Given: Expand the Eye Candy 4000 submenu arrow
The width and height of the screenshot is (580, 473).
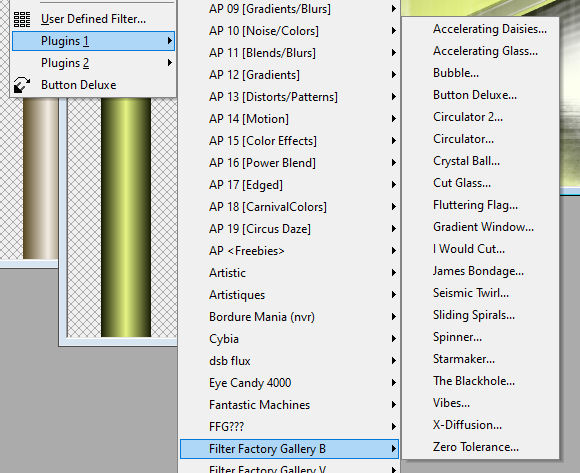Looking at the screenshot, I should click(394, 383).
